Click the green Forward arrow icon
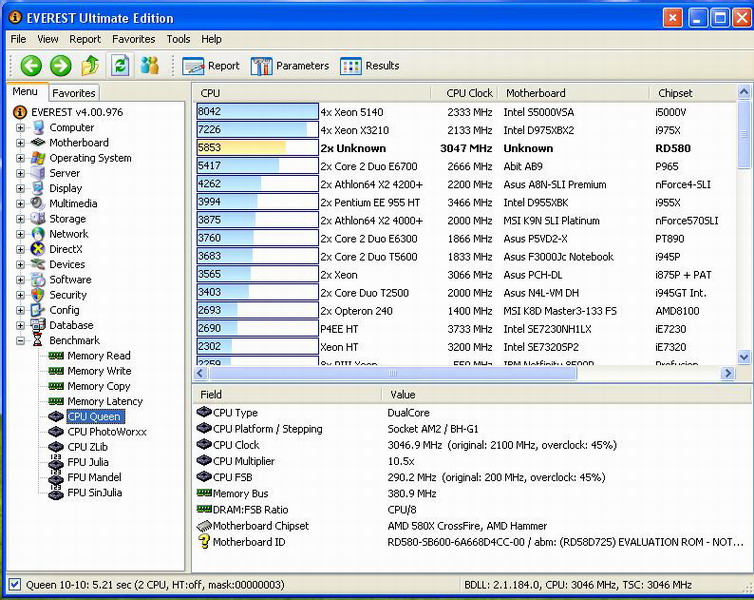754x600 pixels. [x=61, y=65]
